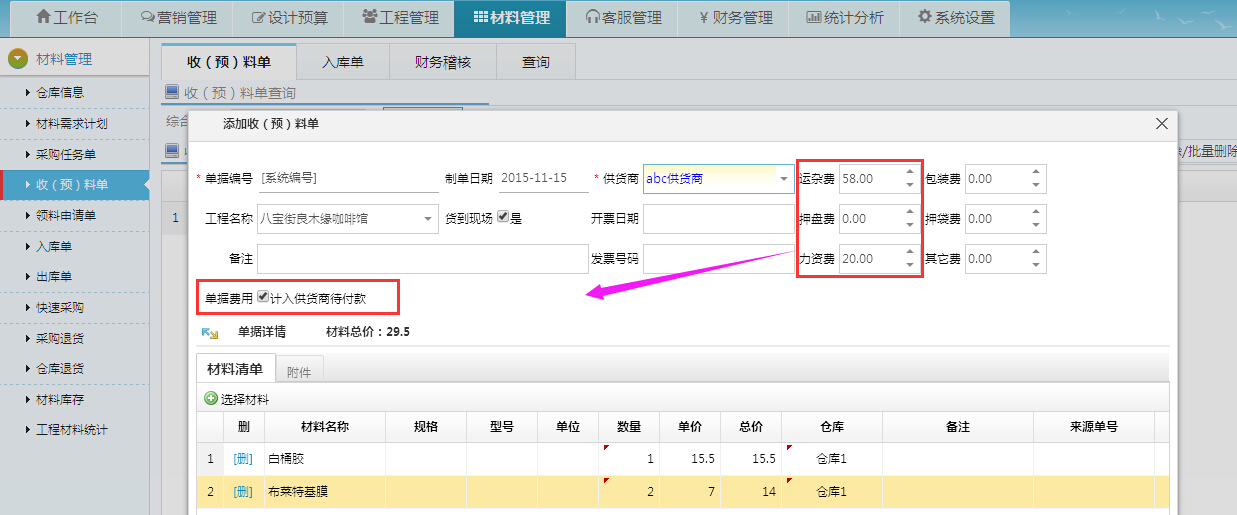The width and height of the screenshot is (1237, 515).
Task: Switch to the 入库单 tab
Action: (x=342, y=62)
